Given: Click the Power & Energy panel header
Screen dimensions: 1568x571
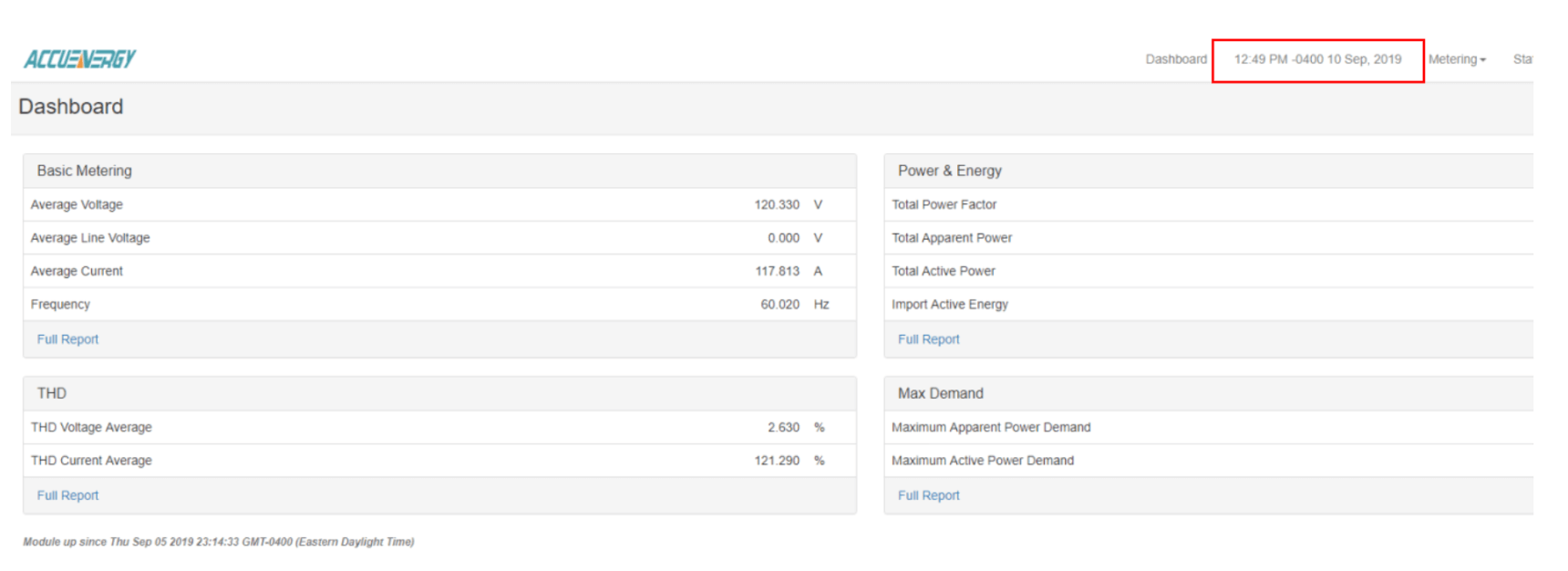Looking at the screenshot, I should [949, 171].
